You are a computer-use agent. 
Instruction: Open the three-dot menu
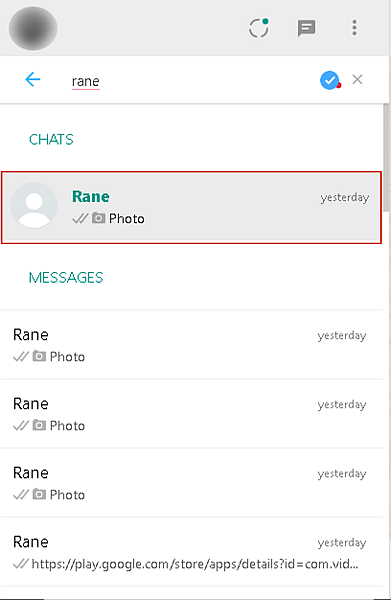click(354, 28)
